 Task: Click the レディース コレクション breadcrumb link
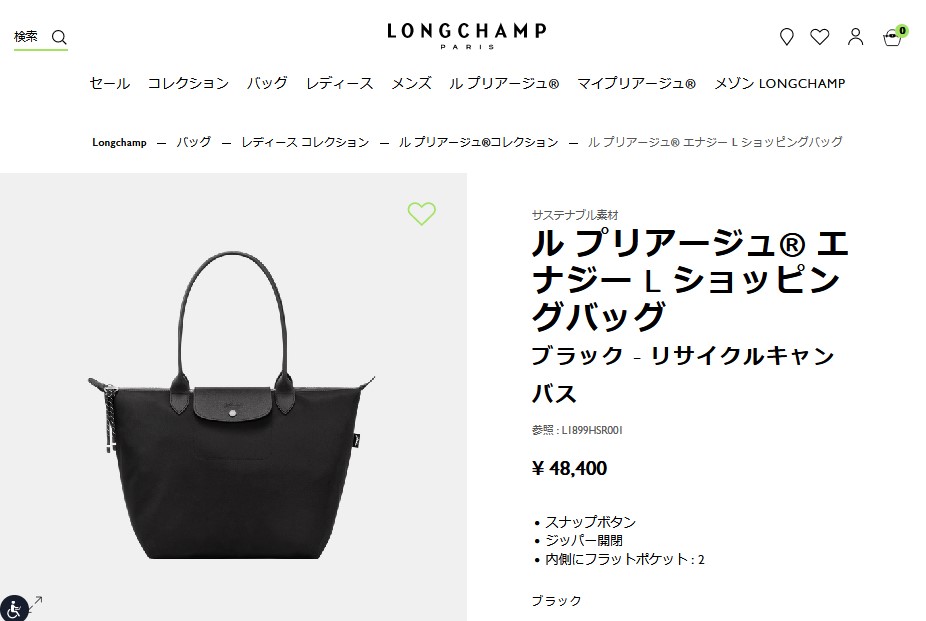coord(305,142)
